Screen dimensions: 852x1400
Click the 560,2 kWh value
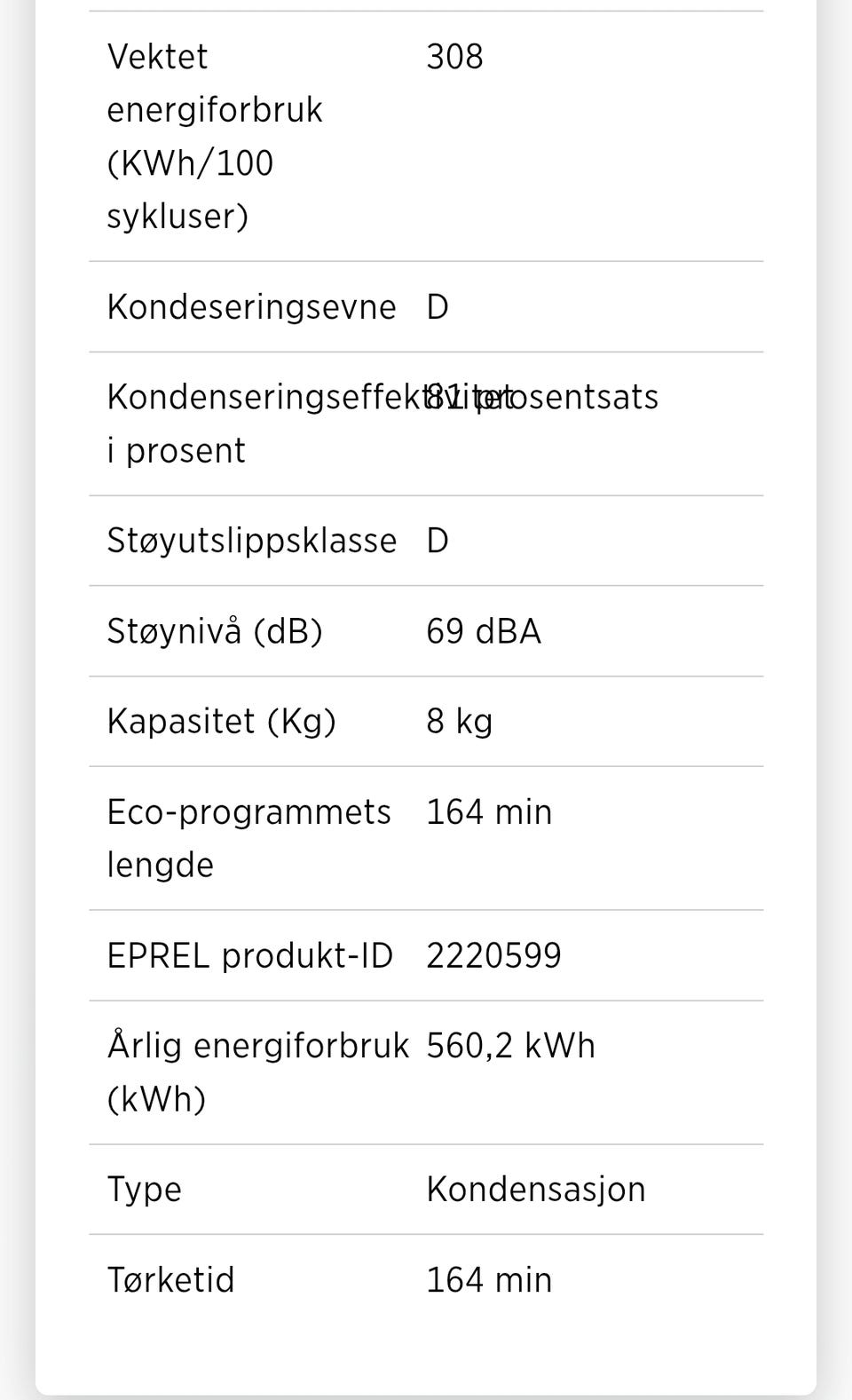click(510, 1046)
